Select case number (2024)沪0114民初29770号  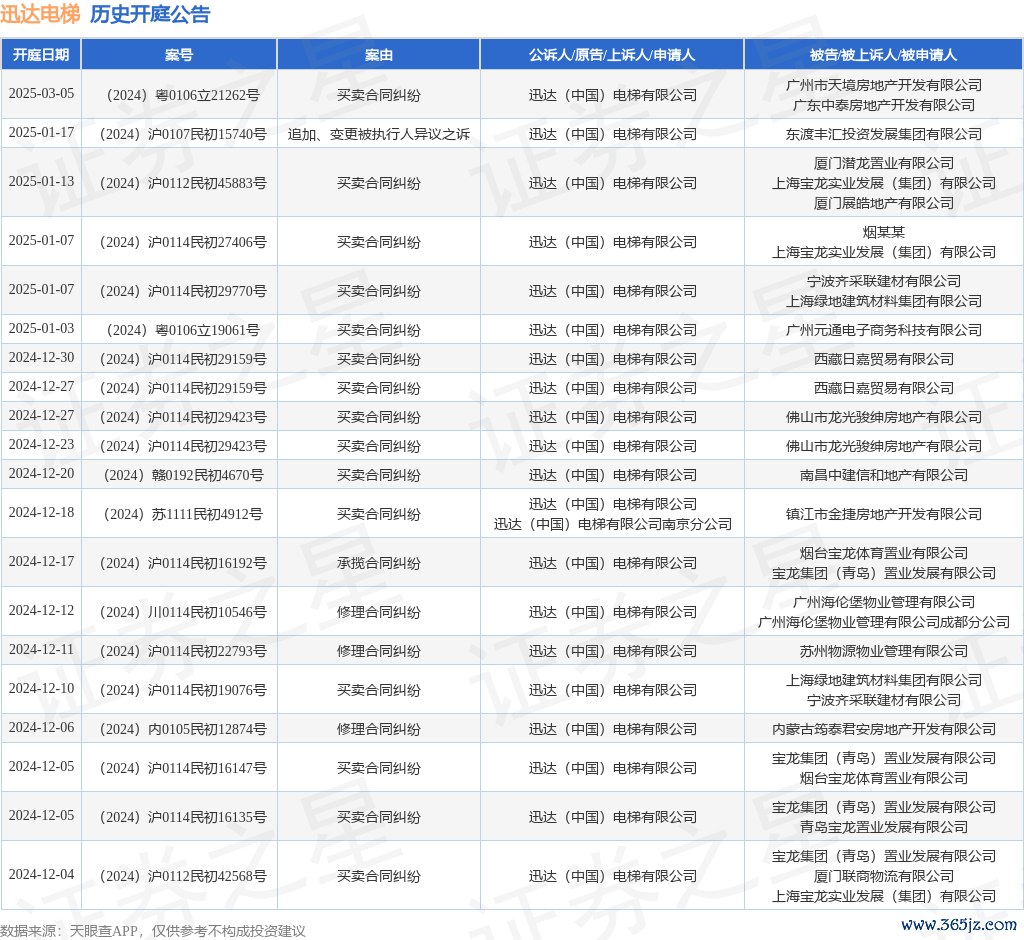click(x=183, y=291)
